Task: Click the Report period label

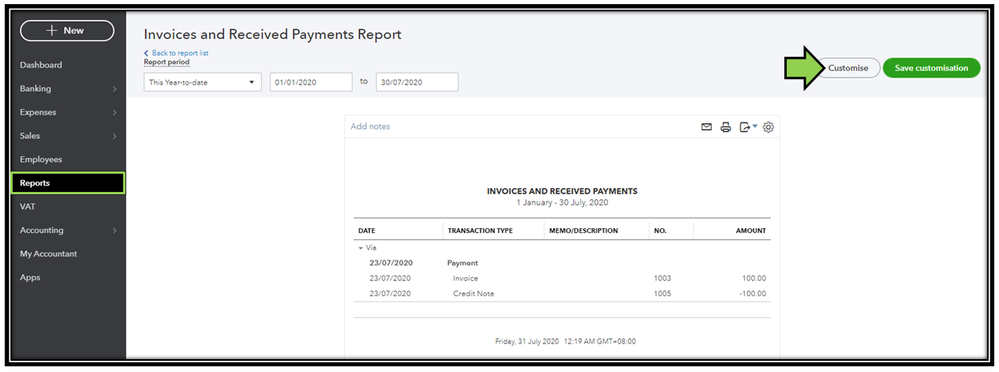Action: pos(166,62)
